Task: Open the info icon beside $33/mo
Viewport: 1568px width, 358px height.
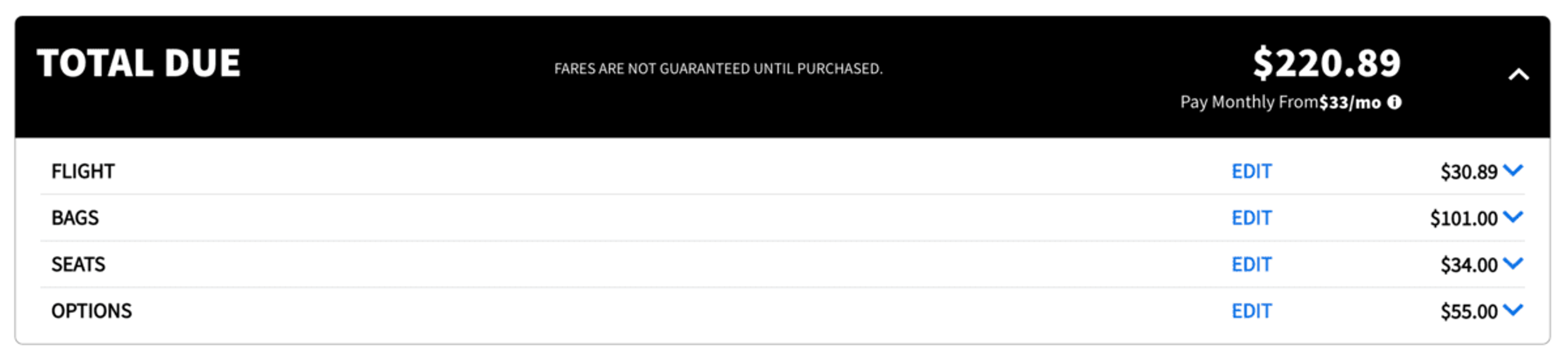Action: pyautogui.click(x=1394, y=102)
